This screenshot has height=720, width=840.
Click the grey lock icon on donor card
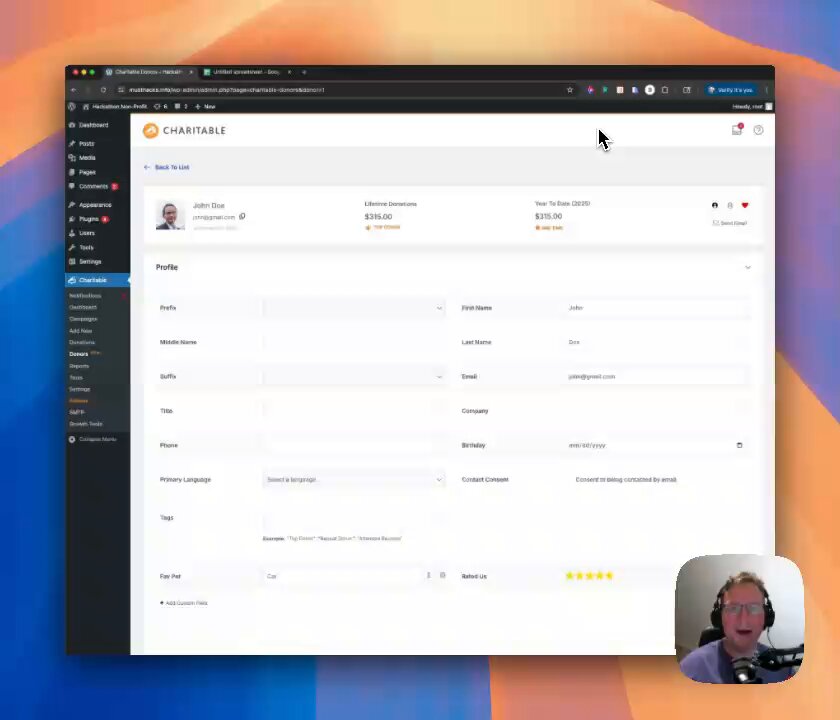[730, 205]
